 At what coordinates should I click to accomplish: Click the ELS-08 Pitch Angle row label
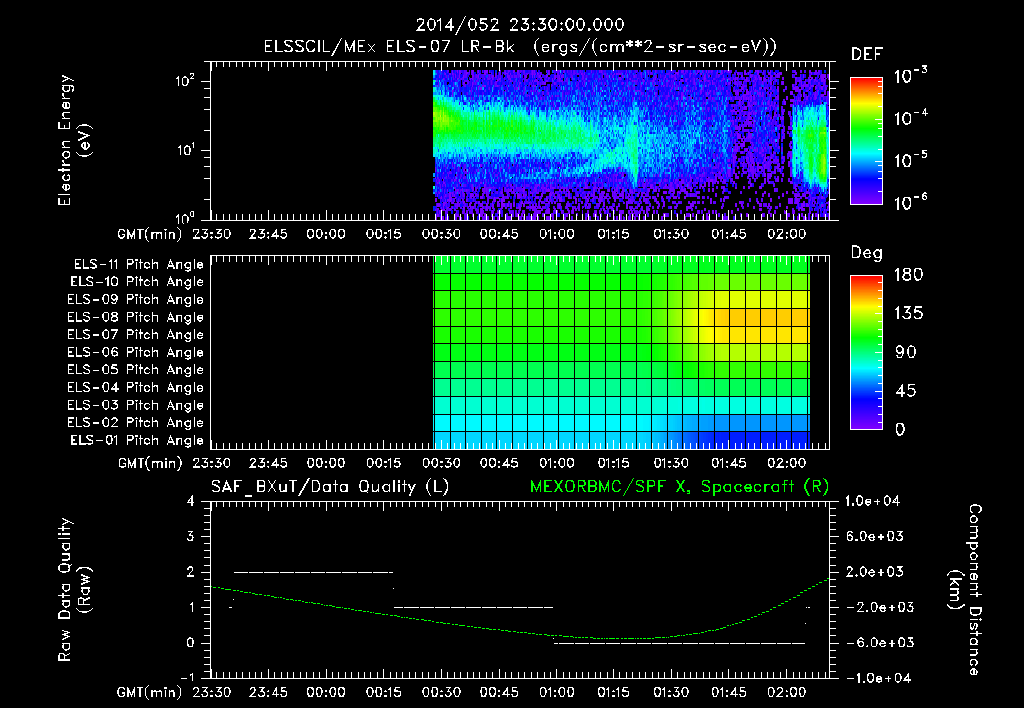(x=136, y=317)
